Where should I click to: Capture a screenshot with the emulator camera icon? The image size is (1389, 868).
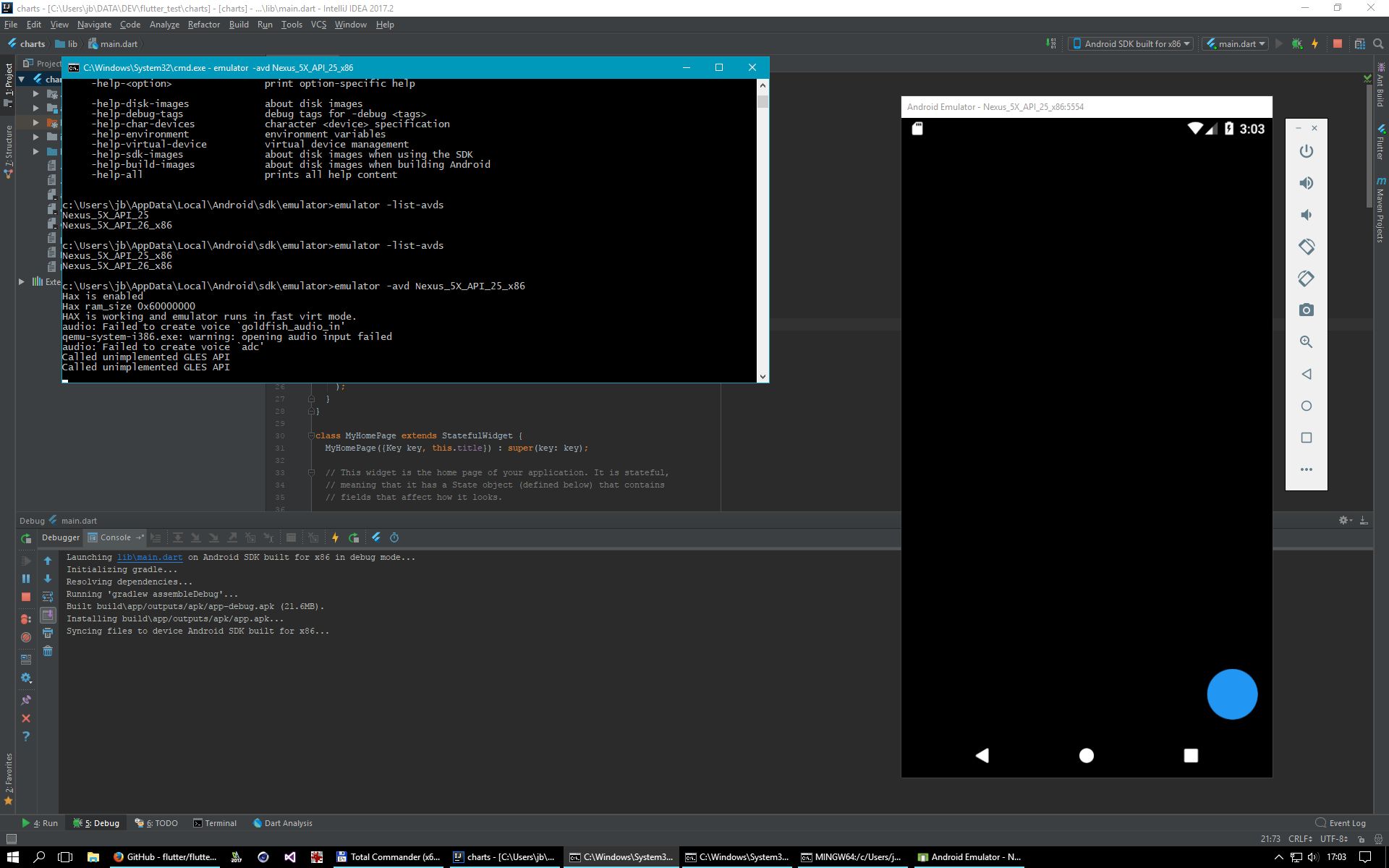1307,310
